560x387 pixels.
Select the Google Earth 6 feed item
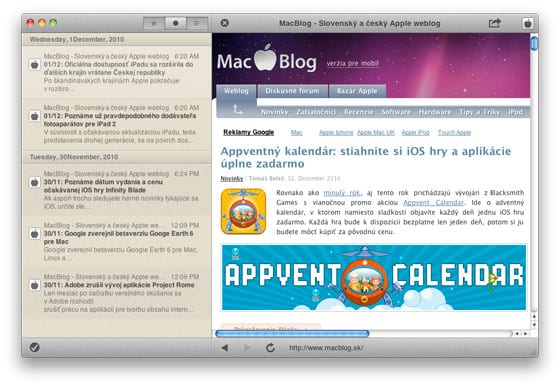117,241
